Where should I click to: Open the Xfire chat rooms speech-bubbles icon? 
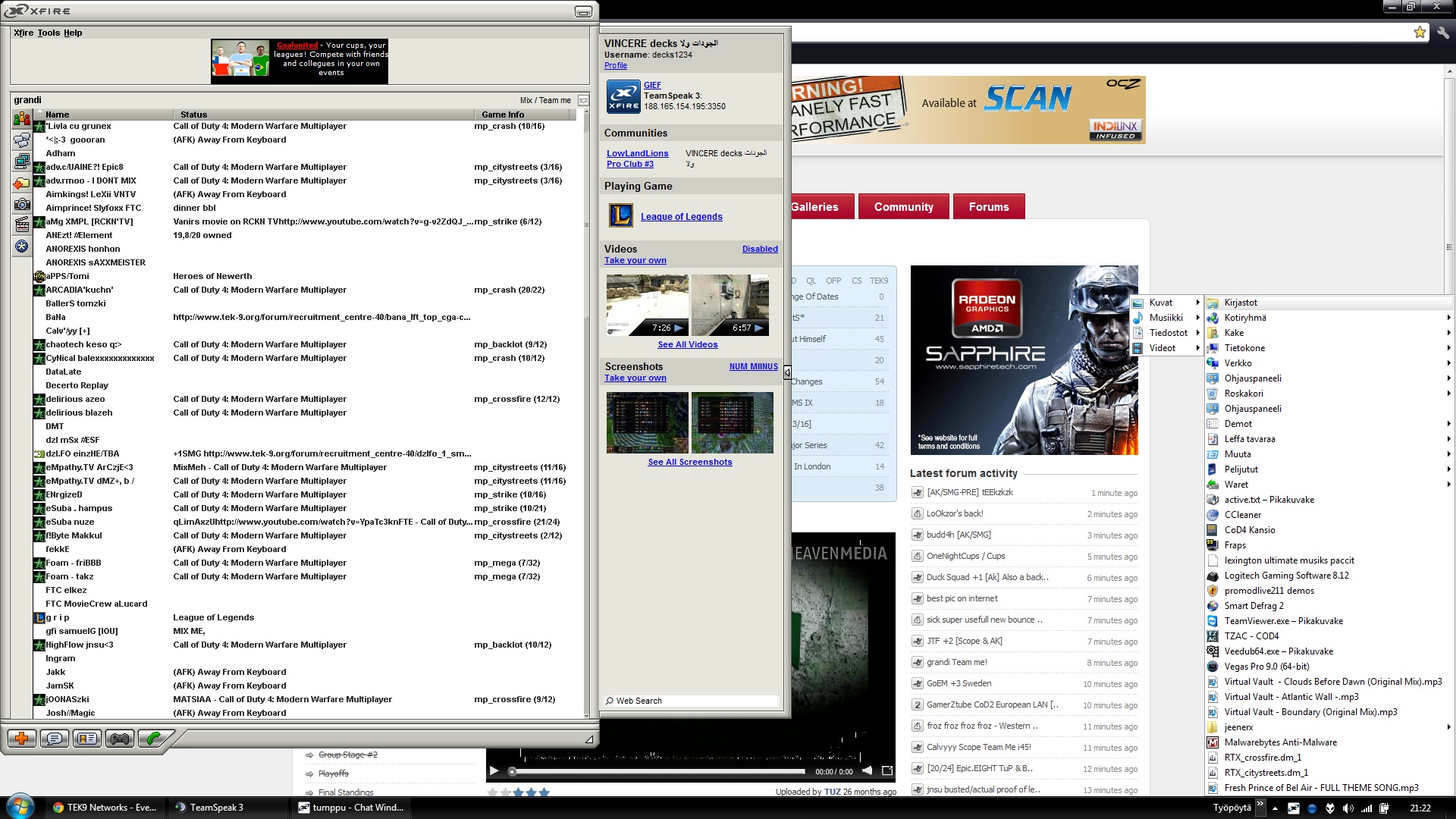21,140
